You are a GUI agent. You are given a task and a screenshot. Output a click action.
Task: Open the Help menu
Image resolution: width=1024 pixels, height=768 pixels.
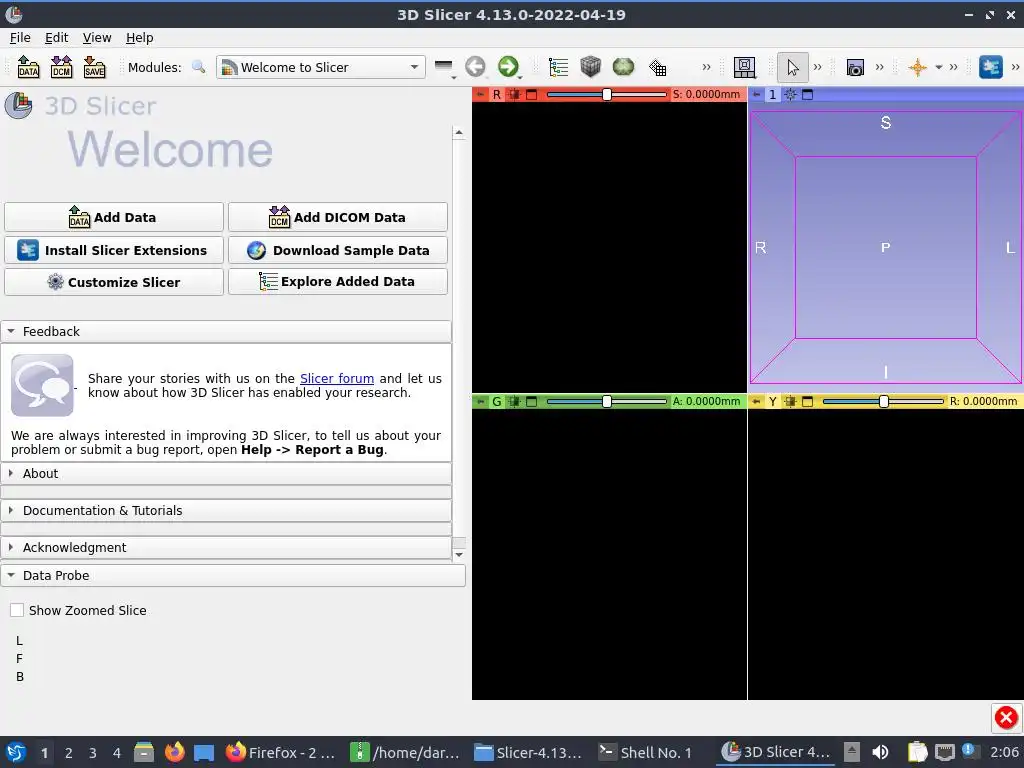coord(139,38)
